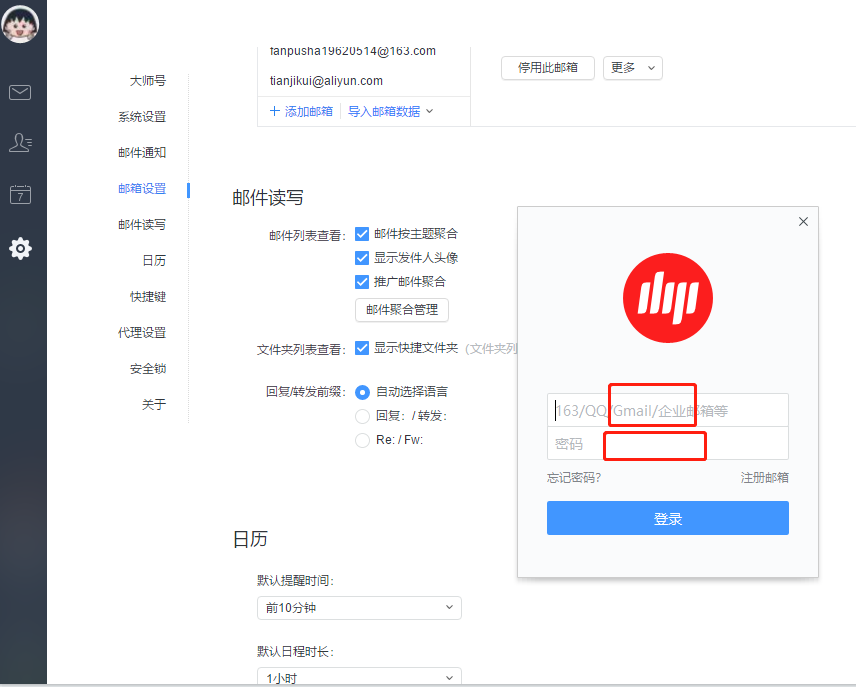
Task: Expand the 更多 dropdown
Action: [632, 68]
